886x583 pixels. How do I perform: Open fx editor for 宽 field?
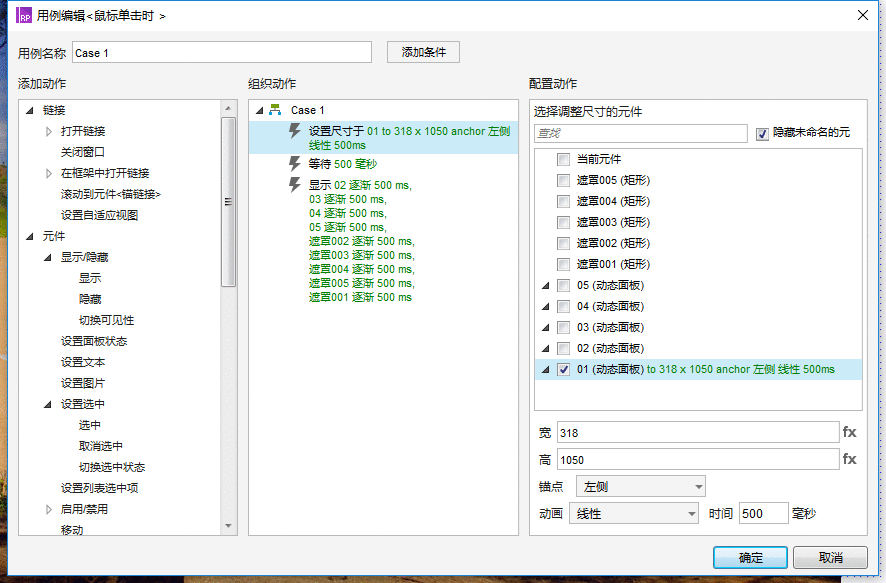849,432
